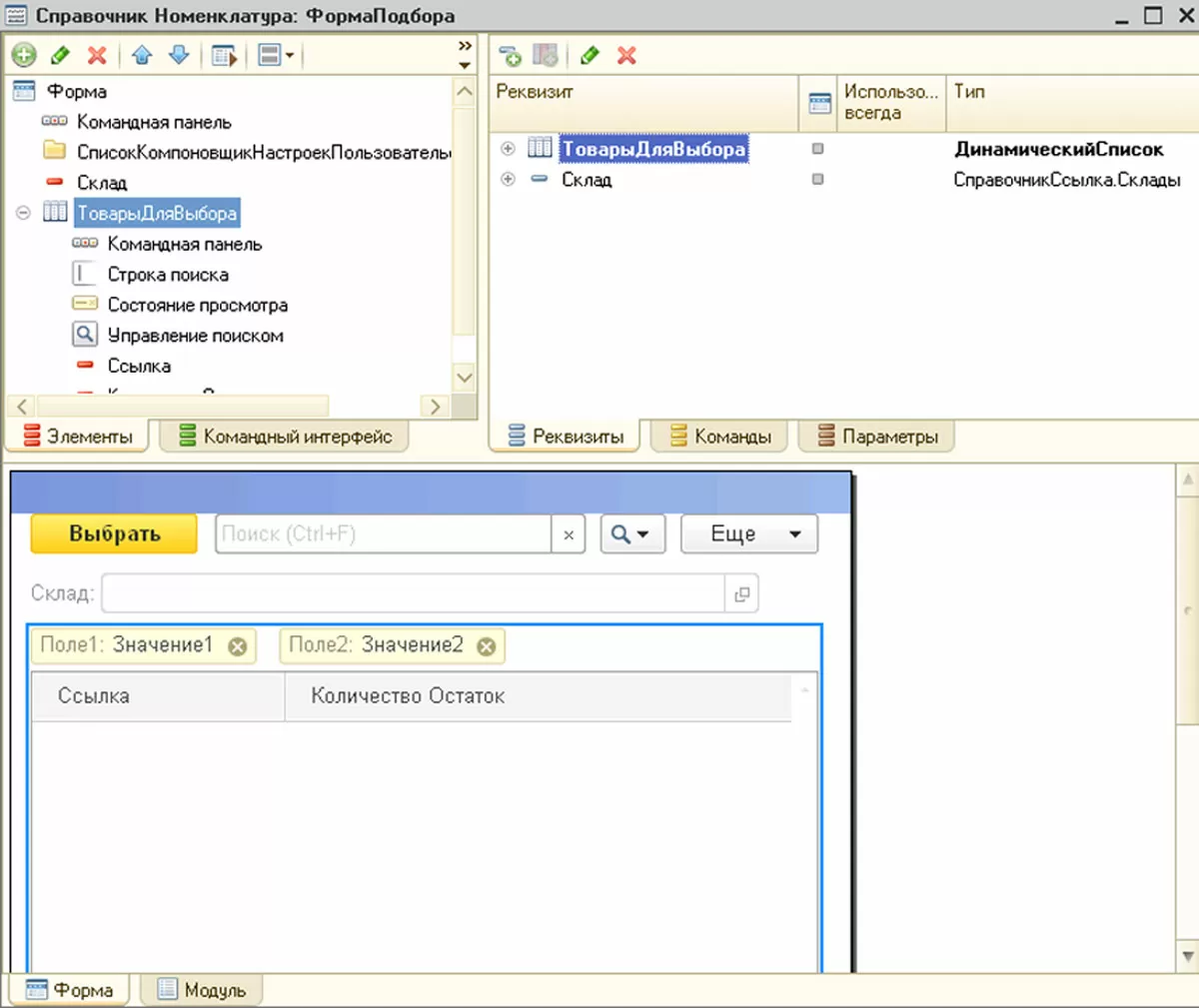
Task: Click the ДинамическийСписок type cell
Action: coord(1059,149)
